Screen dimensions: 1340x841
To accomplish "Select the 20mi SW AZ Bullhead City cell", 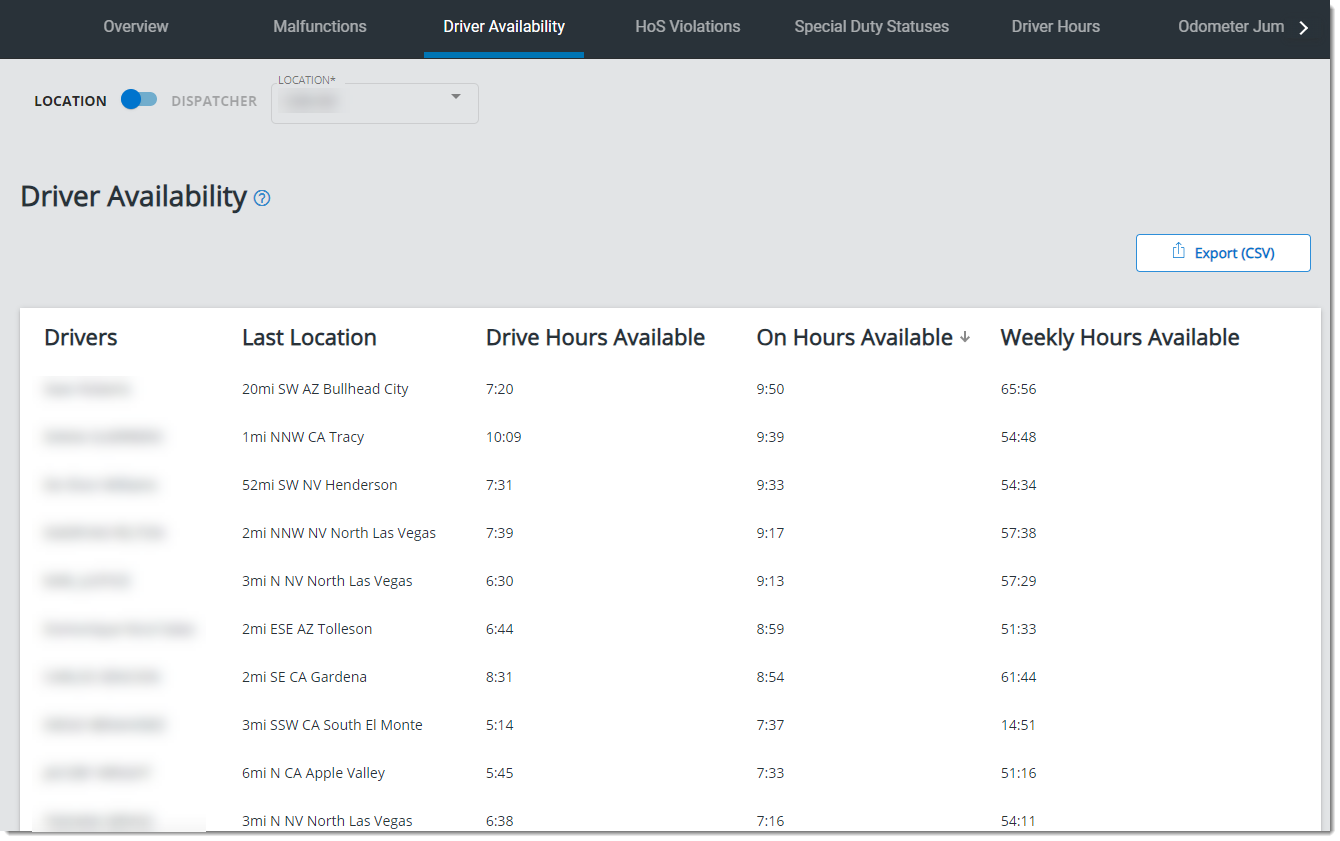I will point(325,389).
